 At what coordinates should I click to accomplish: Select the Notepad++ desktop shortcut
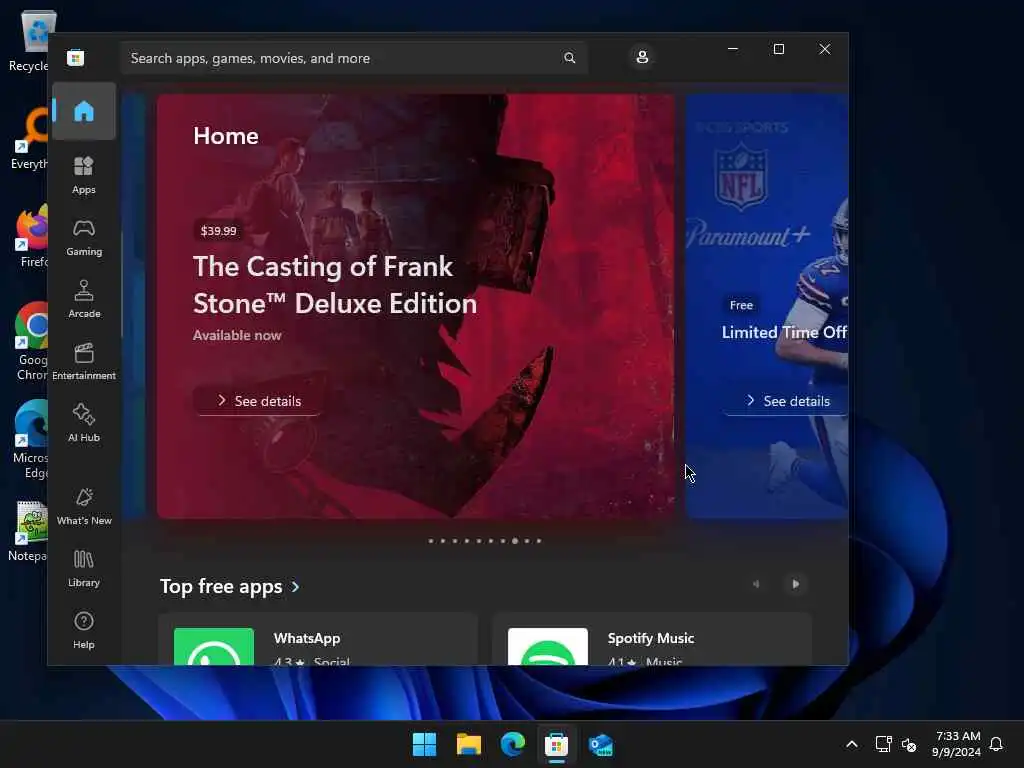[x=28, y=532]
